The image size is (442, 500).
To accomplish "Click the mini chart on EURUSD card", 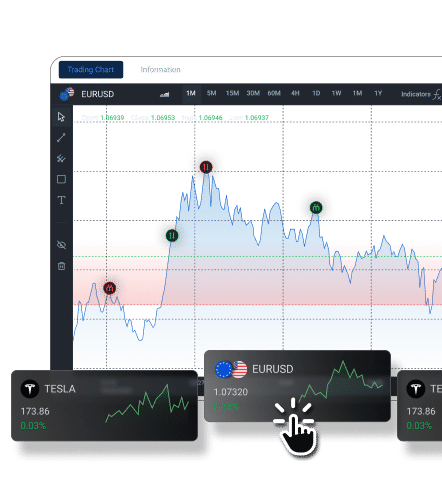I will click(x=341, y=381).
